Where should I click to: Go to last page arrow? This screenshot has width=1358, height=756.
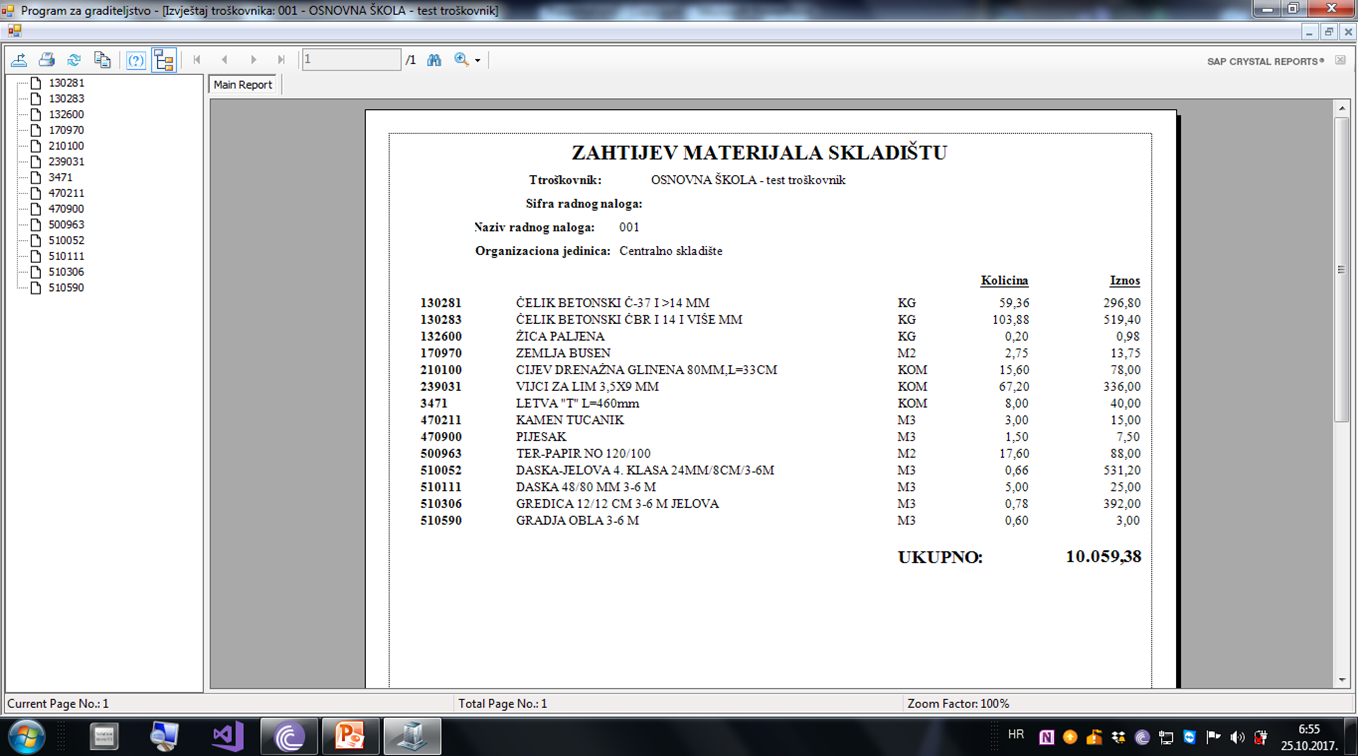click(x=281, y=60)
